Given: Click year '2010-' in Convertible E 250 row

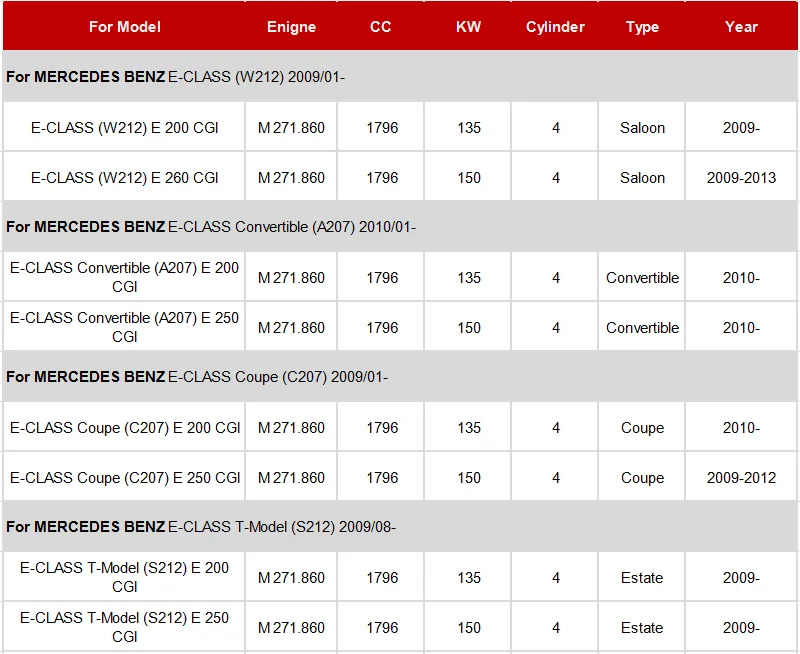Looking at the screenshot, I should point(741,328).
